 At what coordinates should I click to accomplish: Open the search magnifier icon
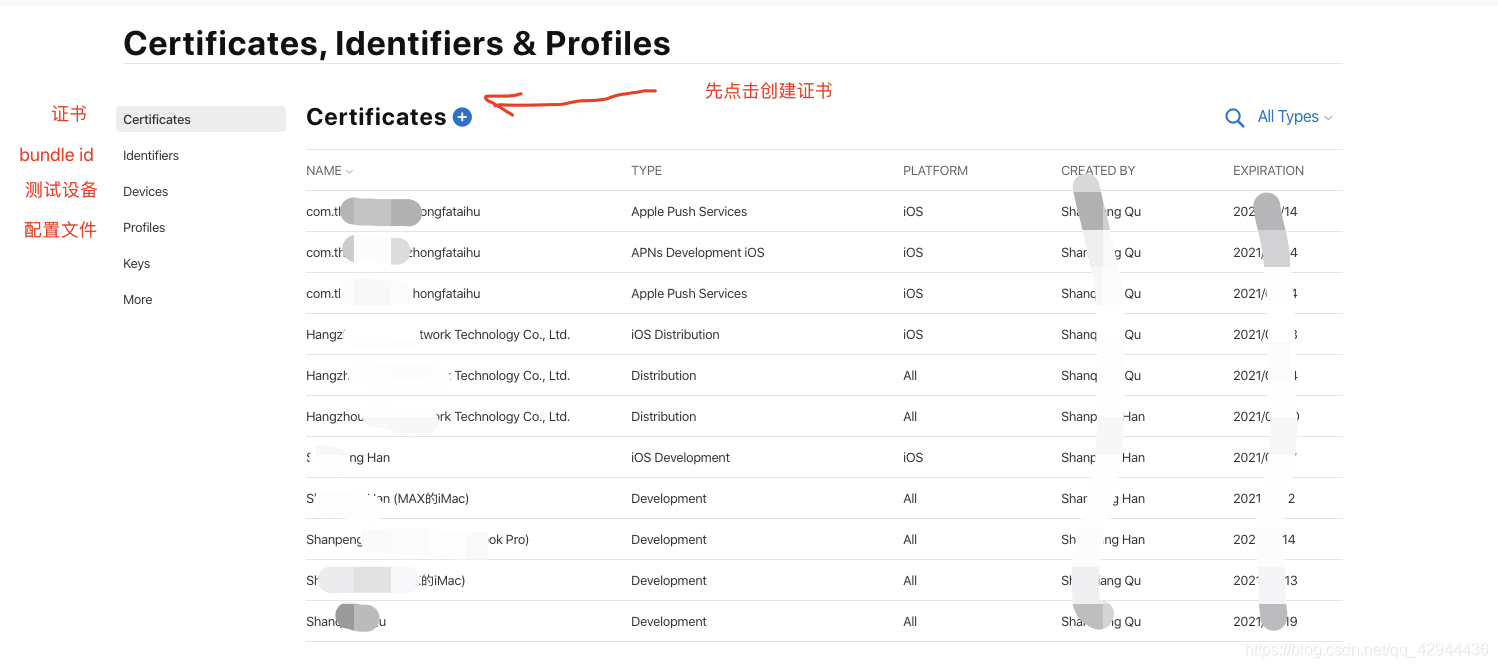point(1235,118)
